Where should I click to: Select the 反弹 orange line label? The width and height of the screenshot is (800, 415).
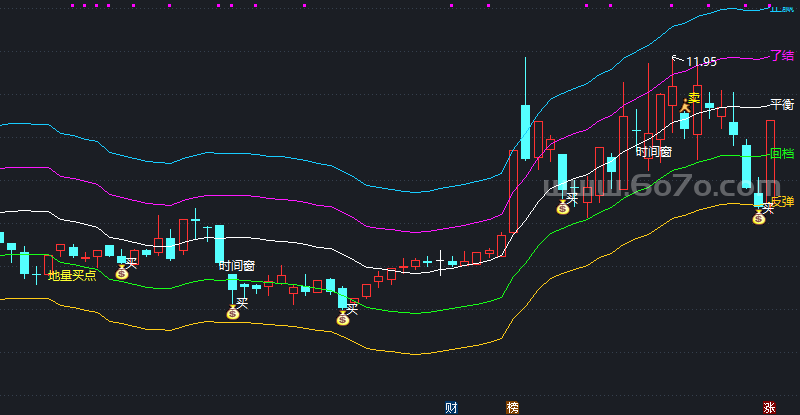point(781,203)
